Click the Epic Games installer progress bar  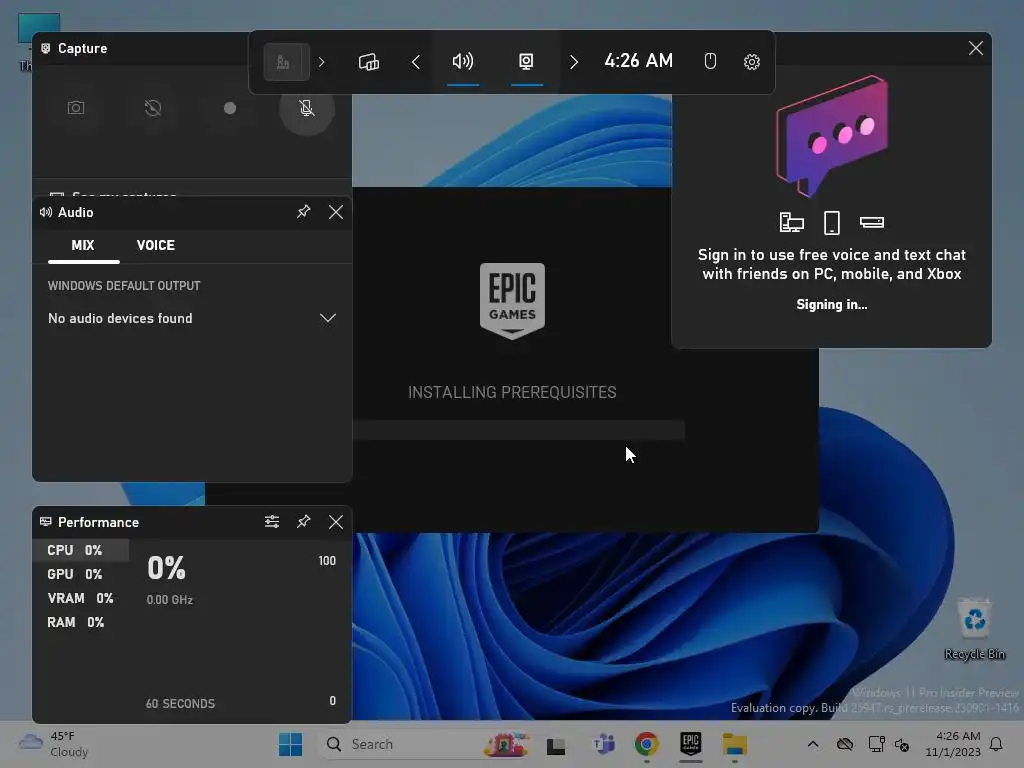coord(519,430)
